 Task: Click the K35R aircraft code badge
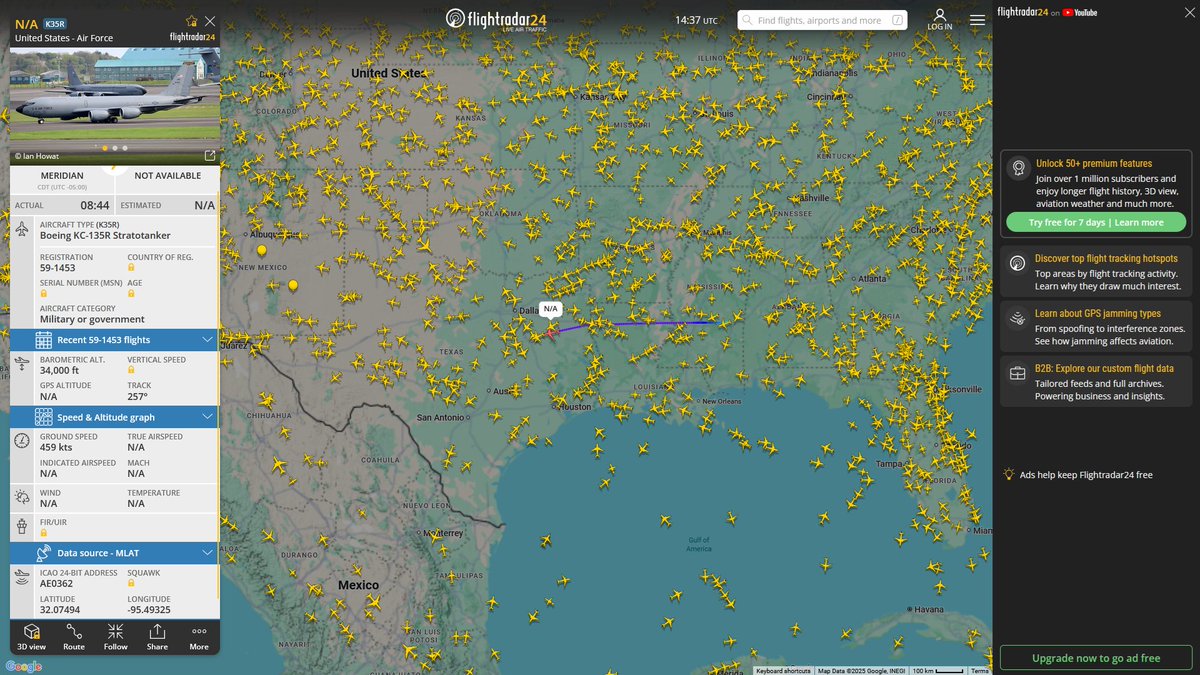pos(54,23)
